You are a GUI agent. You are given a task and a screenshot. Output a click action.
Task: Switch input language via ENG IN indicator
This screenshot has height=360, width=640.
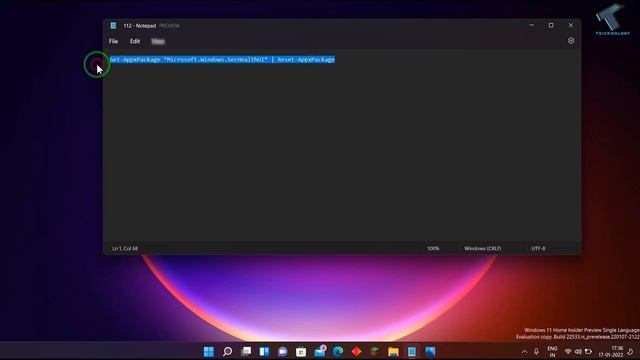coord(552,351)
